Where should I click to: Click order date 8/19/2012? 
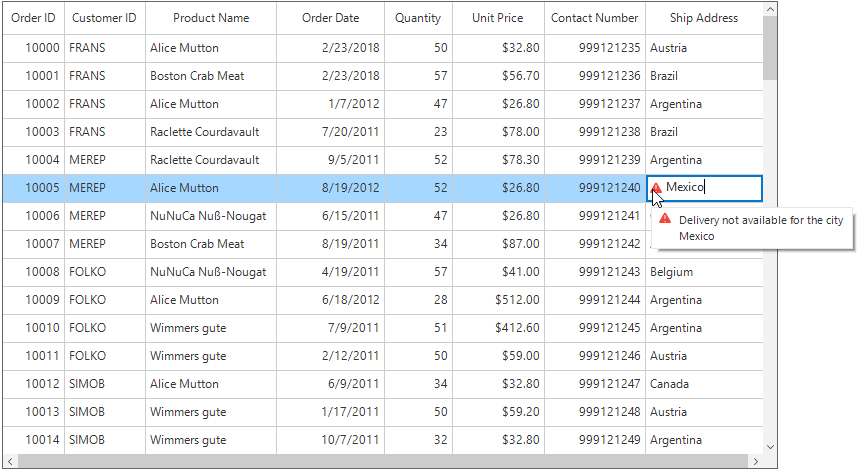pyautogui.click(x=331, y=188)
